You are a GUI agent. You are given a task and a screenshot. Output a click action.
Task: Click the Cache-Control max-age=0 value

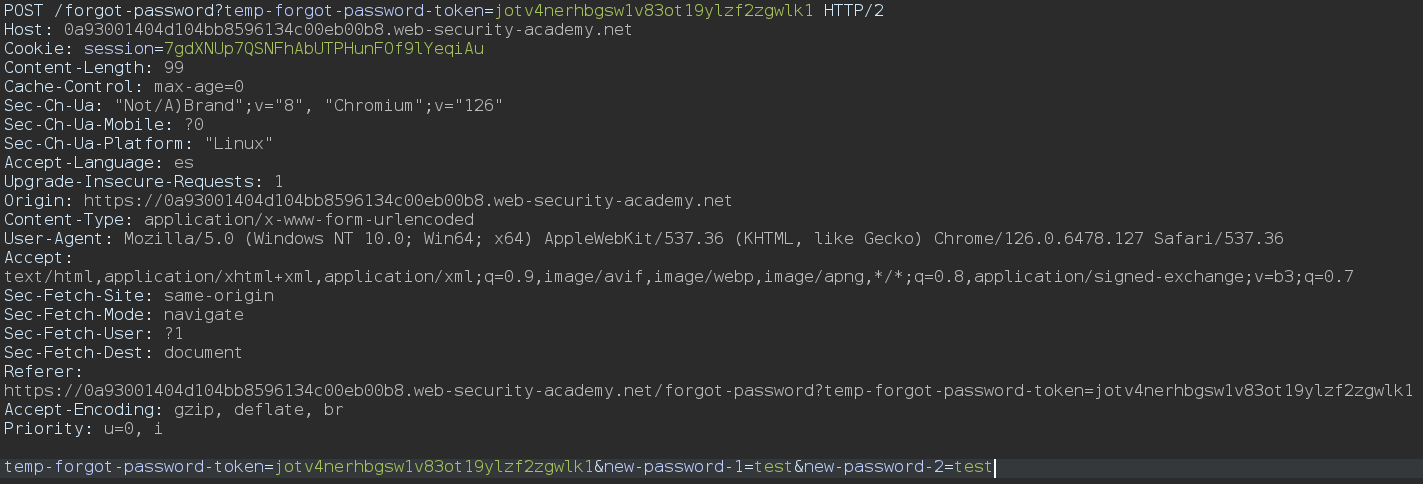click(x=198, y=86)
